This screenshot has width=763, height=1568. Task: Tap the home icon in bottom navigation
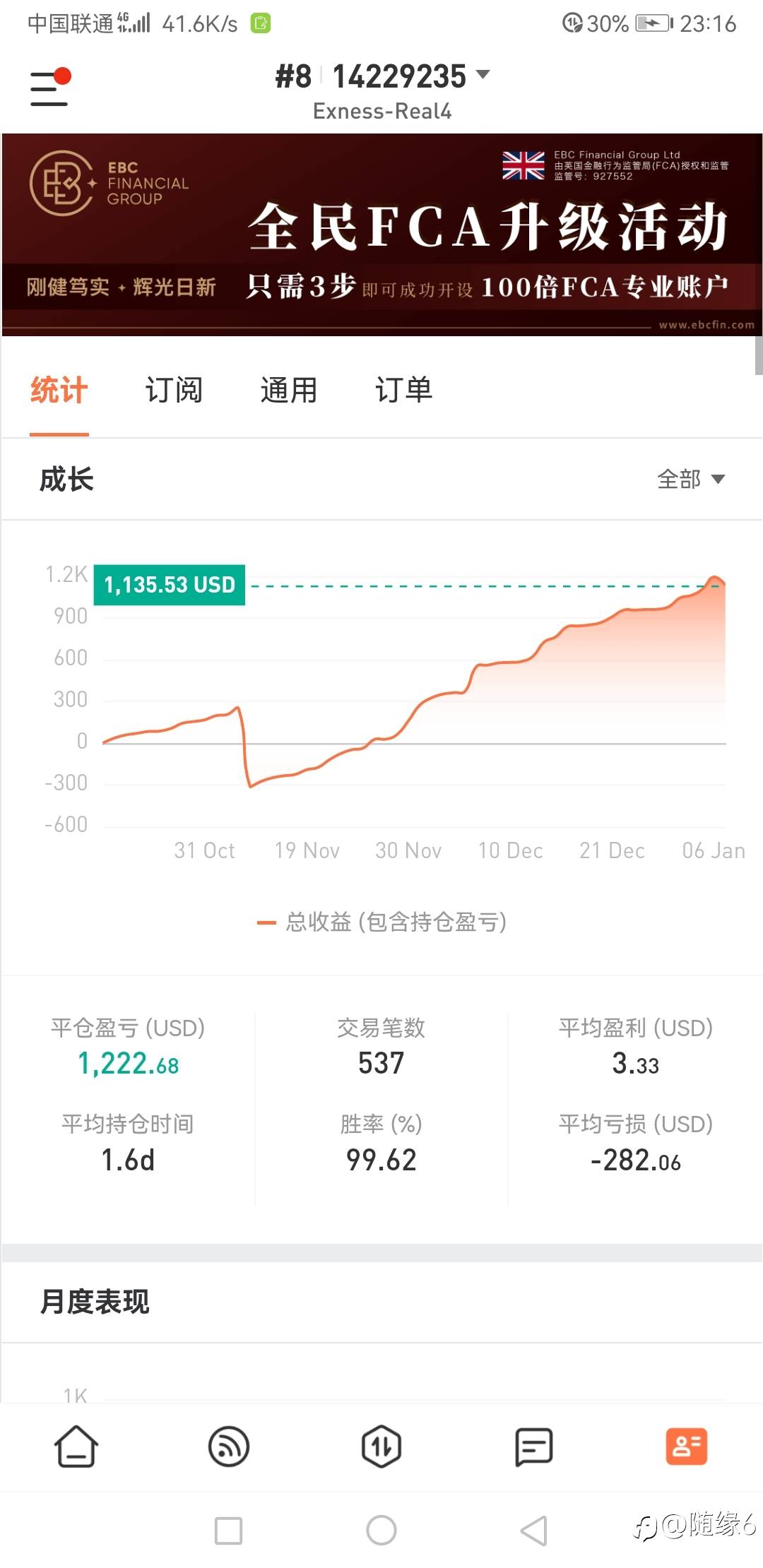pos(76,1447)
